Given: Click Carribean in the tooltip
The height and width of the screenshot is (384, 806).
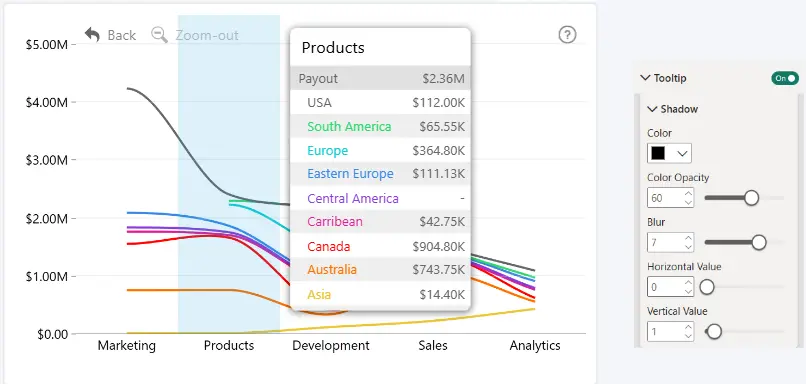Looking at the screenshot, I should (x=335, y=222).
